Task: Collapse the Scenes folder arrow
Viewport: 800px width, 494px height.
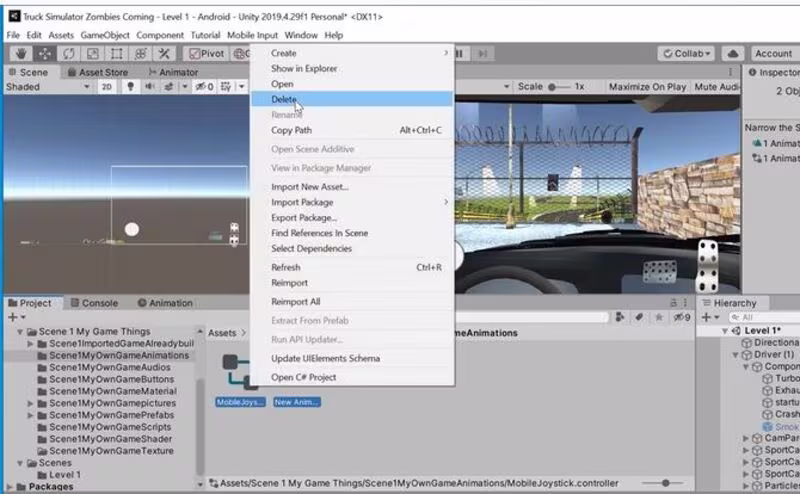Action: (x=20, y=463)
